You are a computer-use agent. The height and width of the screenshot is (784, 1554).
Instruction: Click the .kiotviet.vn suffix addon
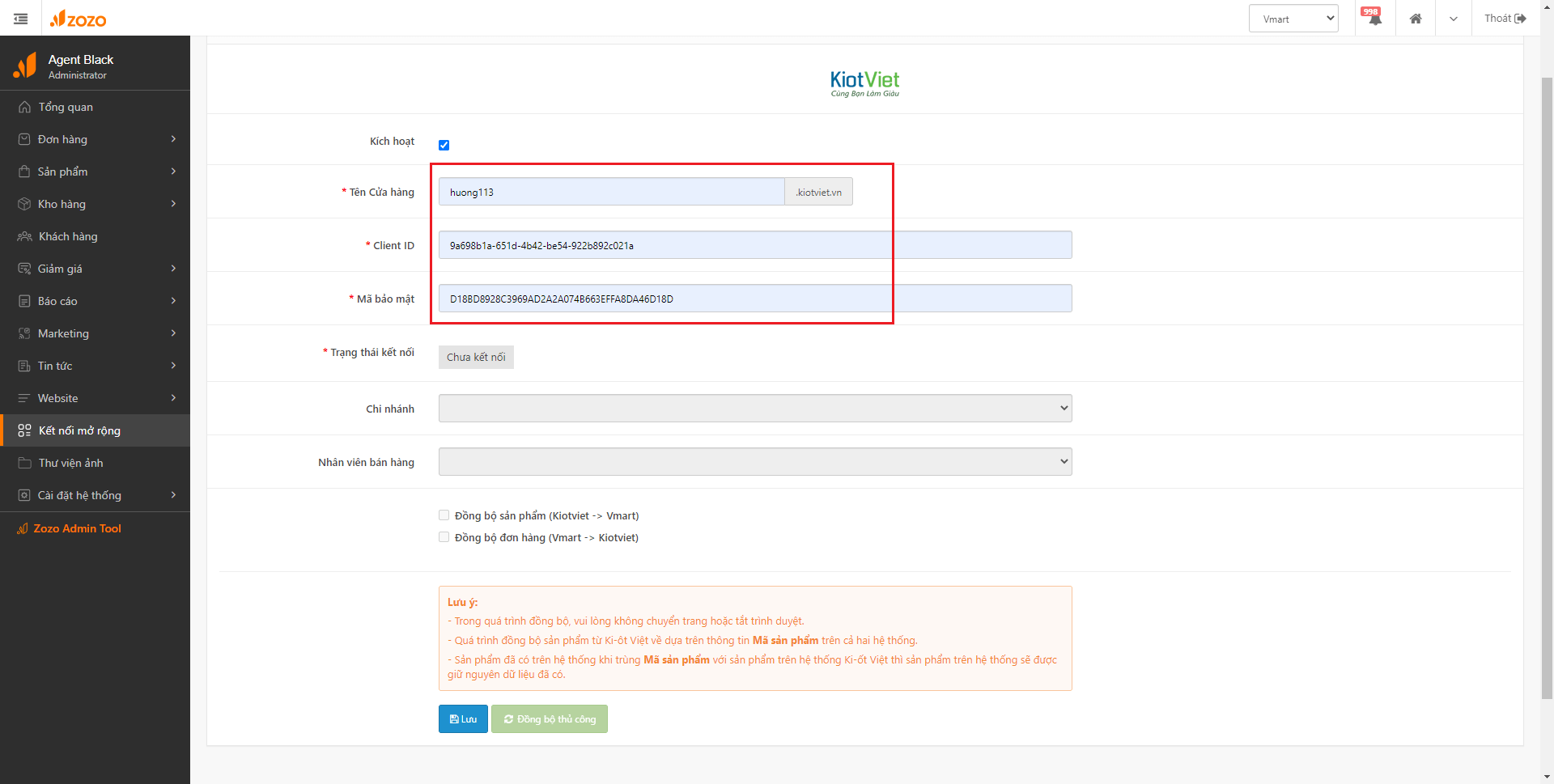point(818,192)
